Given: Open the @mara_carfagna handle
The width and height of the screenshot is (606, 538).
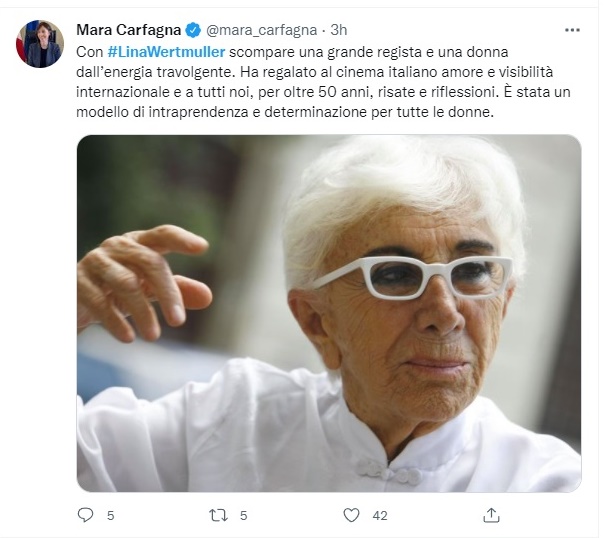Looking at the screenshot, I should click(262, 30).
